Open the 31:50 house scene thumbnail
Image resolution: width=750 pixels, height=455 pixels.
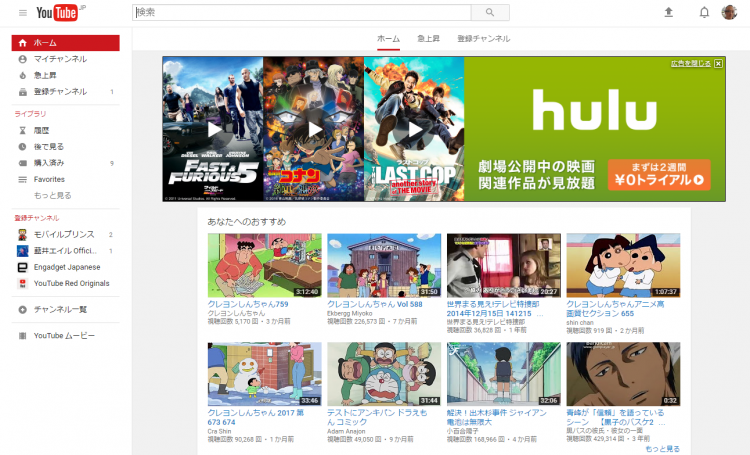(384, 266)
